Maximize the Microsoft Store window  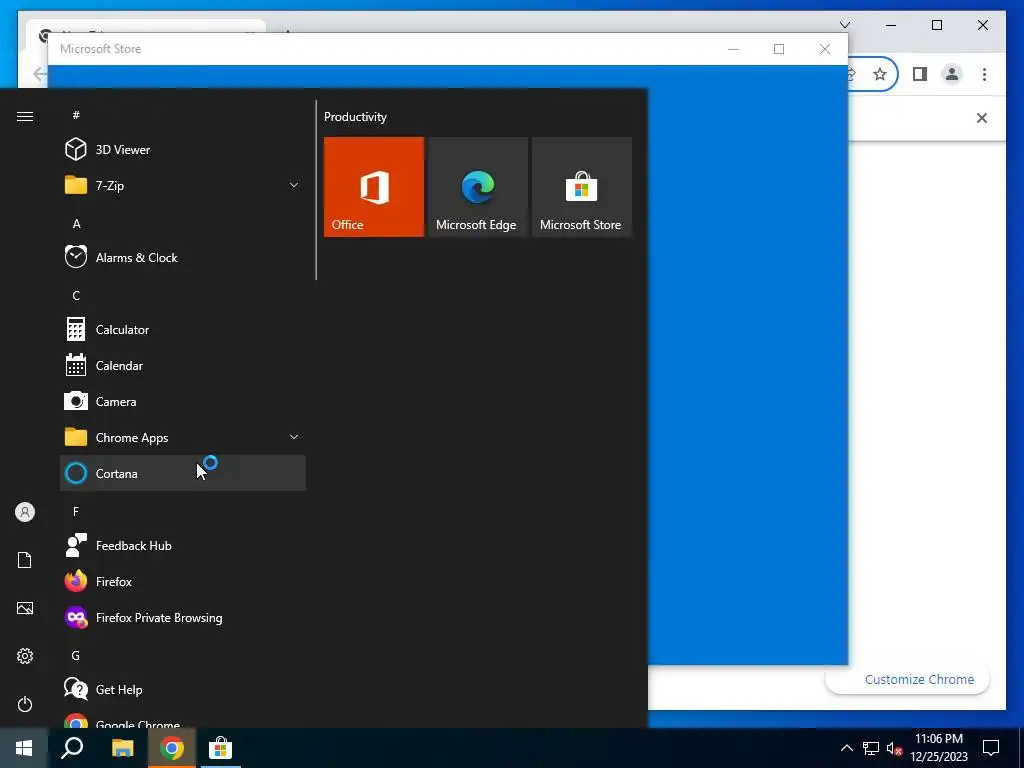[778, 49]
